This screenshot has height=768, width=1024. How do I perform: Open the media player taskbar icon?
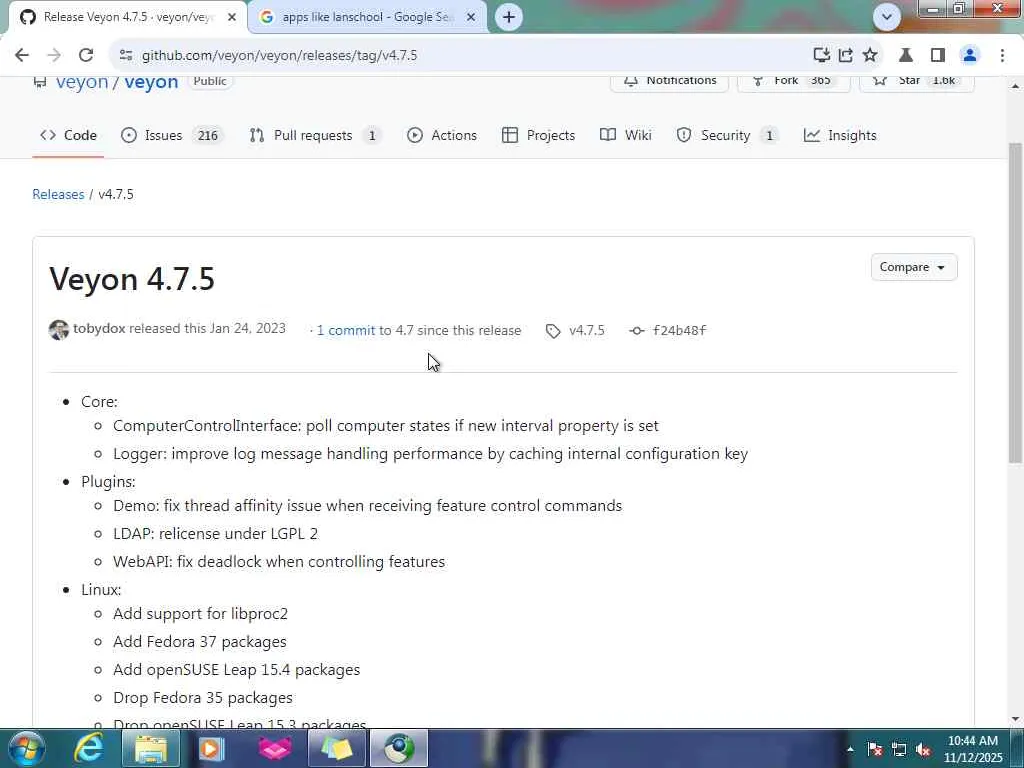(x=211, y=748)
